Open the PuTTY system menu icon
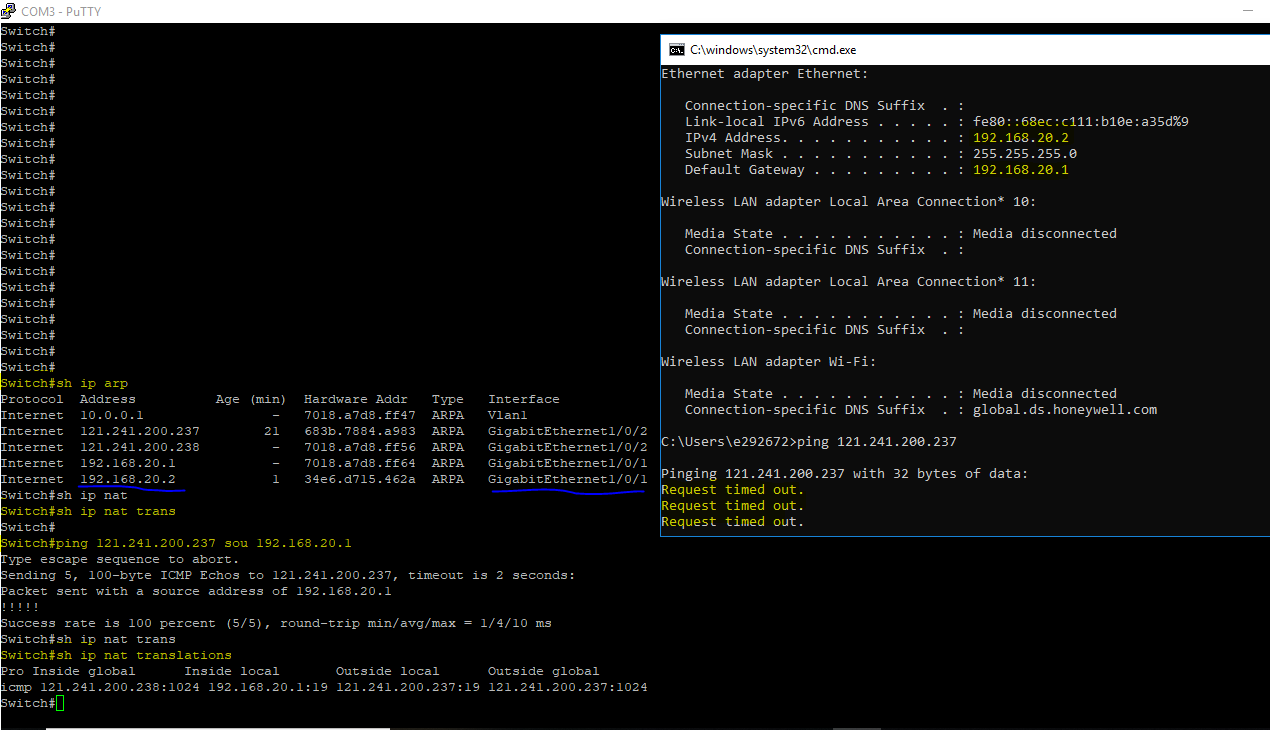 point(10,11)
